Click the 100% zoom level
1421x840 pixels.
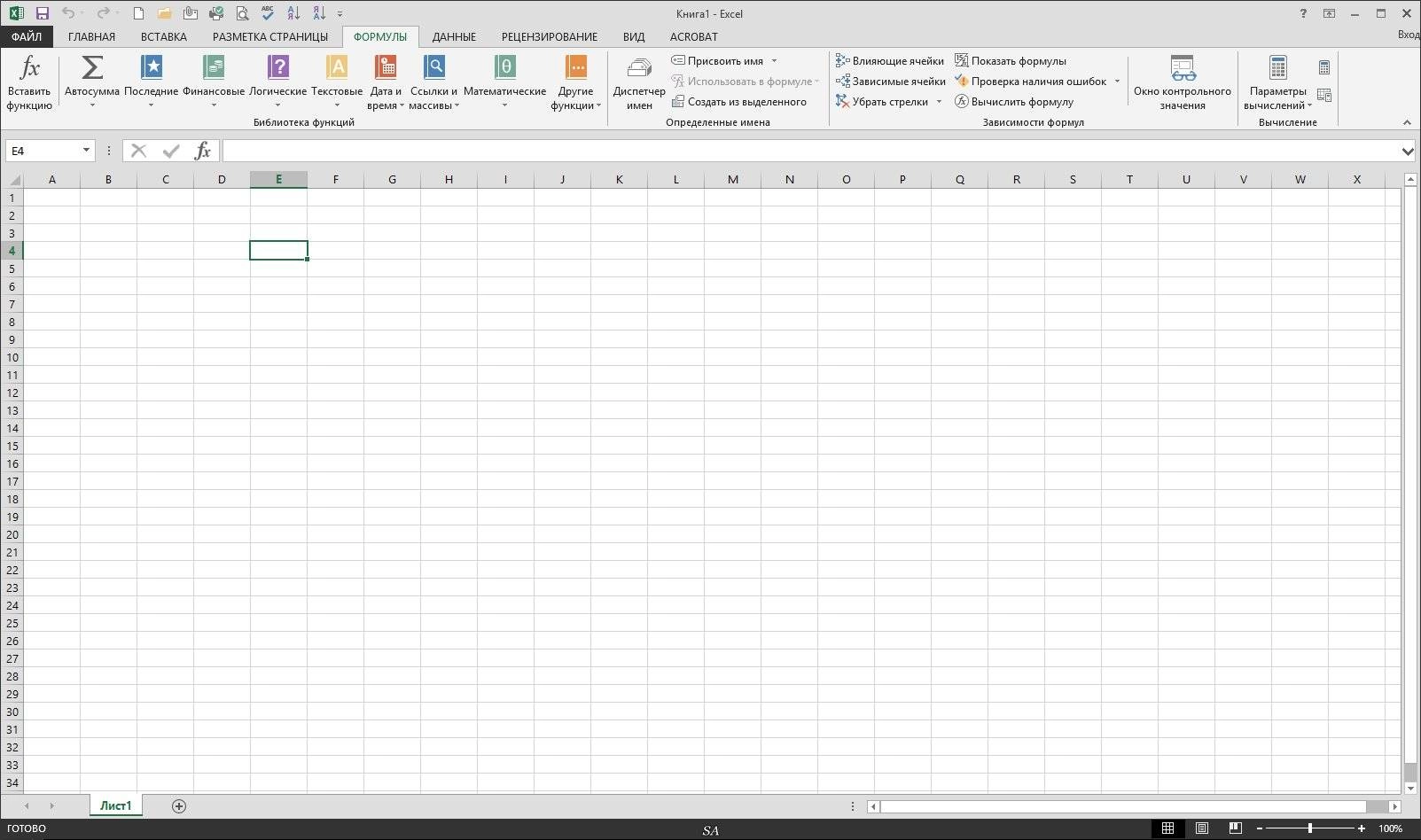coord(1390,828)
